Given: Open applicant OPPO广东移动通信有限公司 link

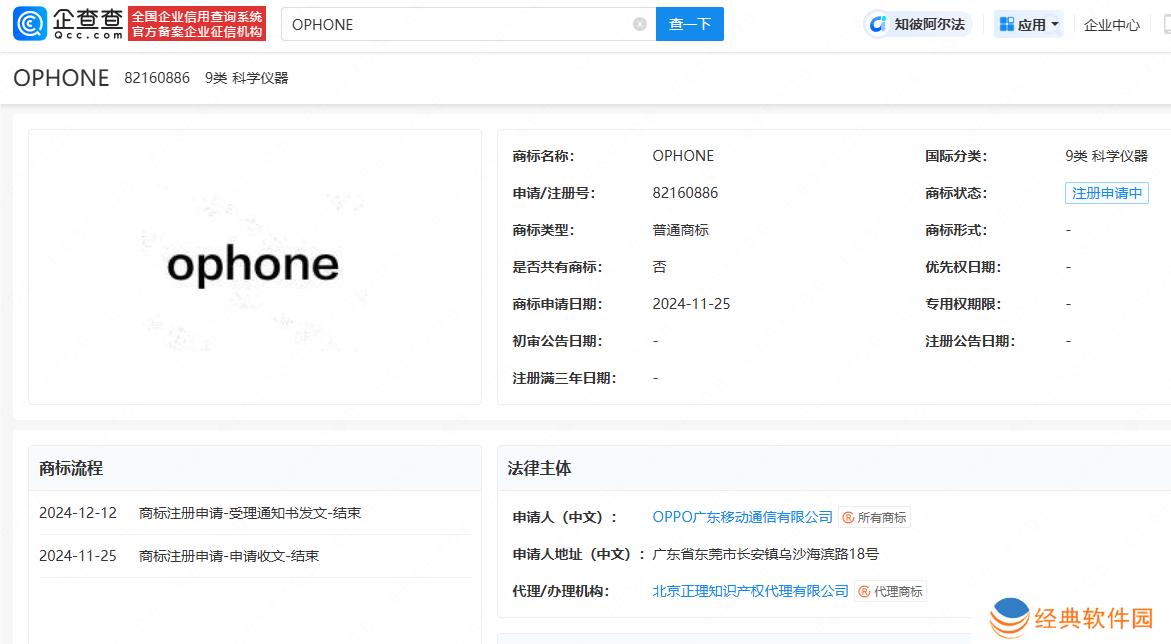Looking at the screenshot, I should [742, 517].
